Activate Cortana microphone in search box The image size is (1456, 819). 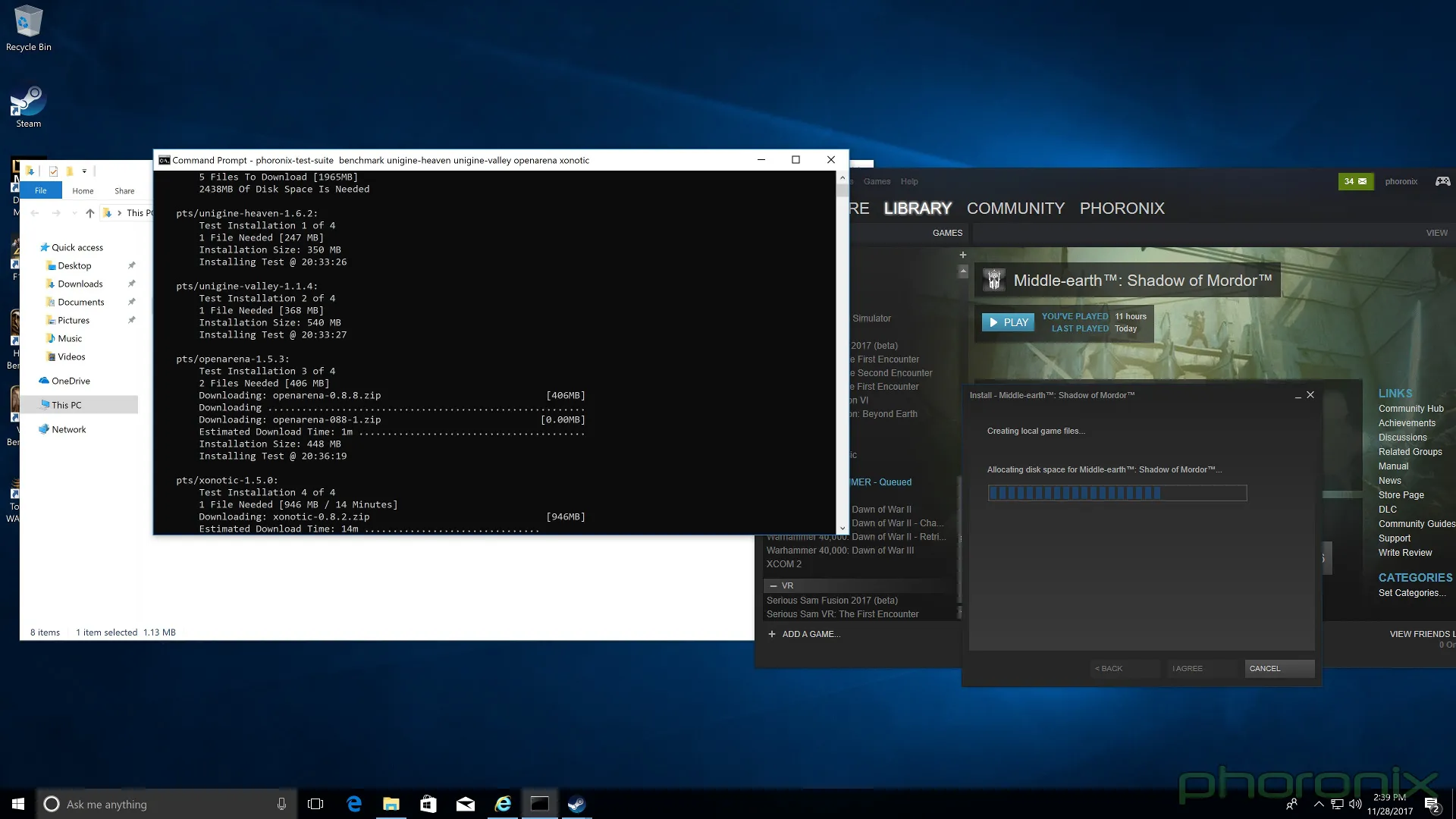(x=281, y=804)
